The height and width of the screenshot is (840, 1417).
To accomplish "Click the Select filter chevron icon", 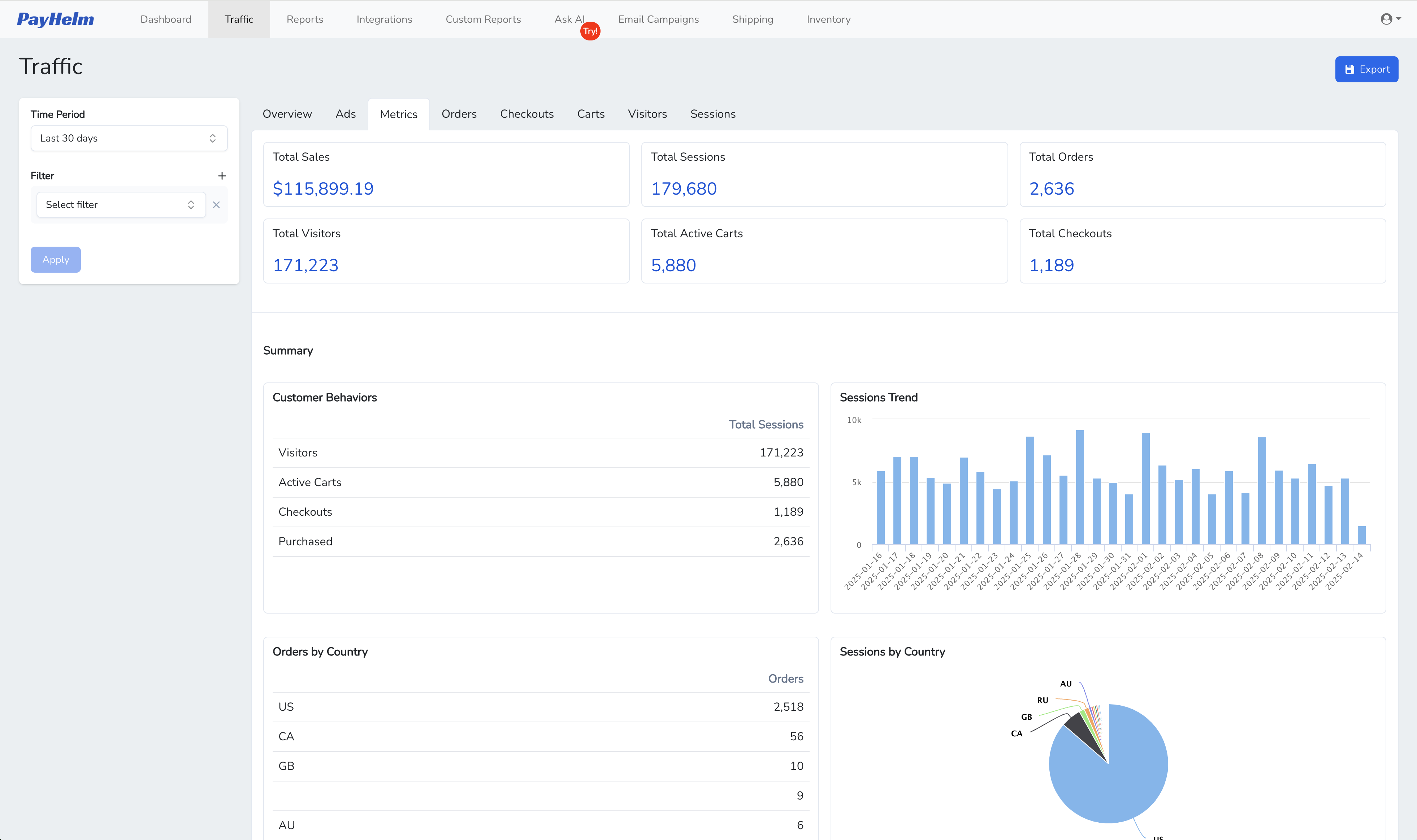I will click(x=191, y=204).
